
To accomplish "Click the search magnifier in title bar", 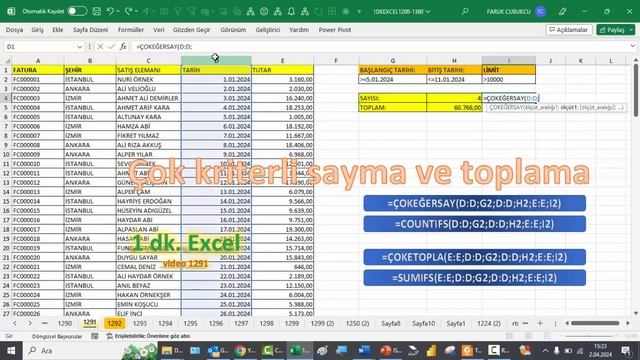I will (465, 11).
